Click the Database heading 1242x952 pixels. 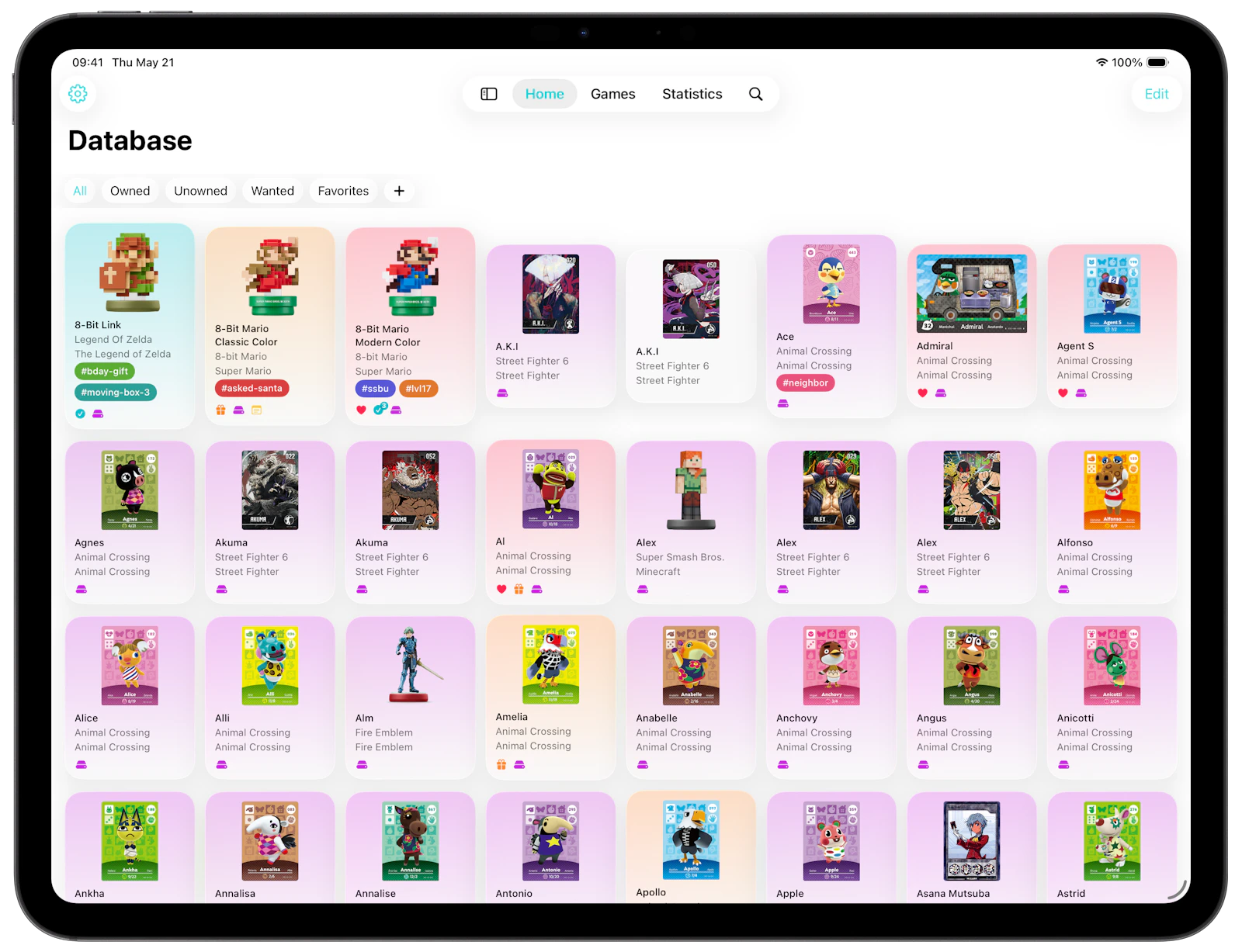pyautogui.click(x=130, y=140)
